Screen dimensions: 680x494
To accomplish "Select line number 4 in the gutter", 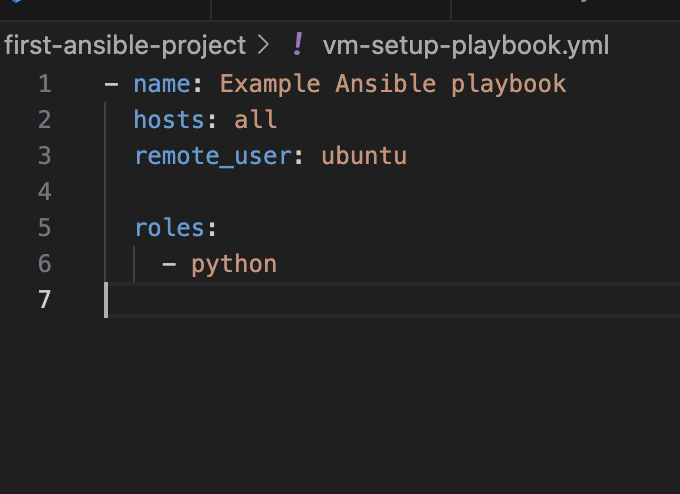I will [45, 192].
